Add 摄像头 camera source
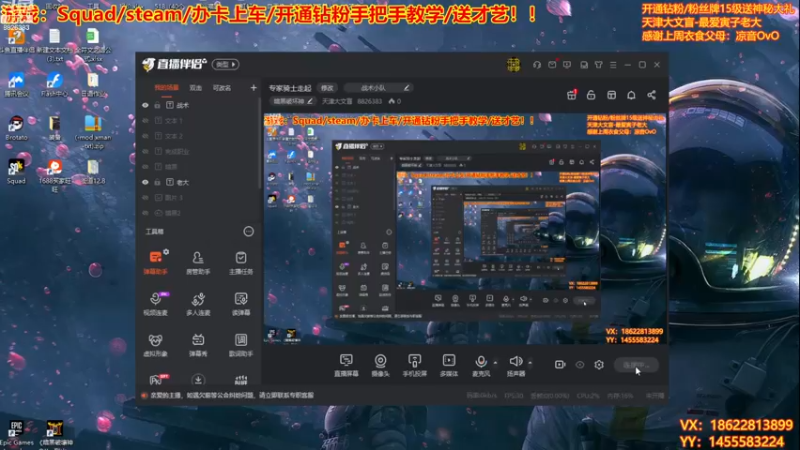800x450 pixels. [x=380, y=365]
